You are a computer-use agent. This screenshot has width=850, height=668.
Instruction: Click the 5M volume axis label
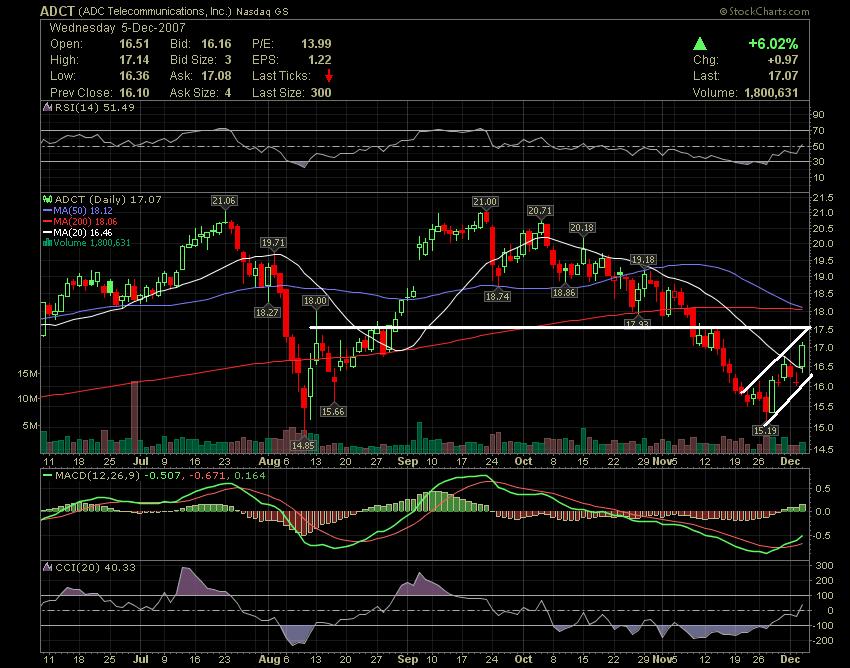pyautogui.click(x=30, y=426)
